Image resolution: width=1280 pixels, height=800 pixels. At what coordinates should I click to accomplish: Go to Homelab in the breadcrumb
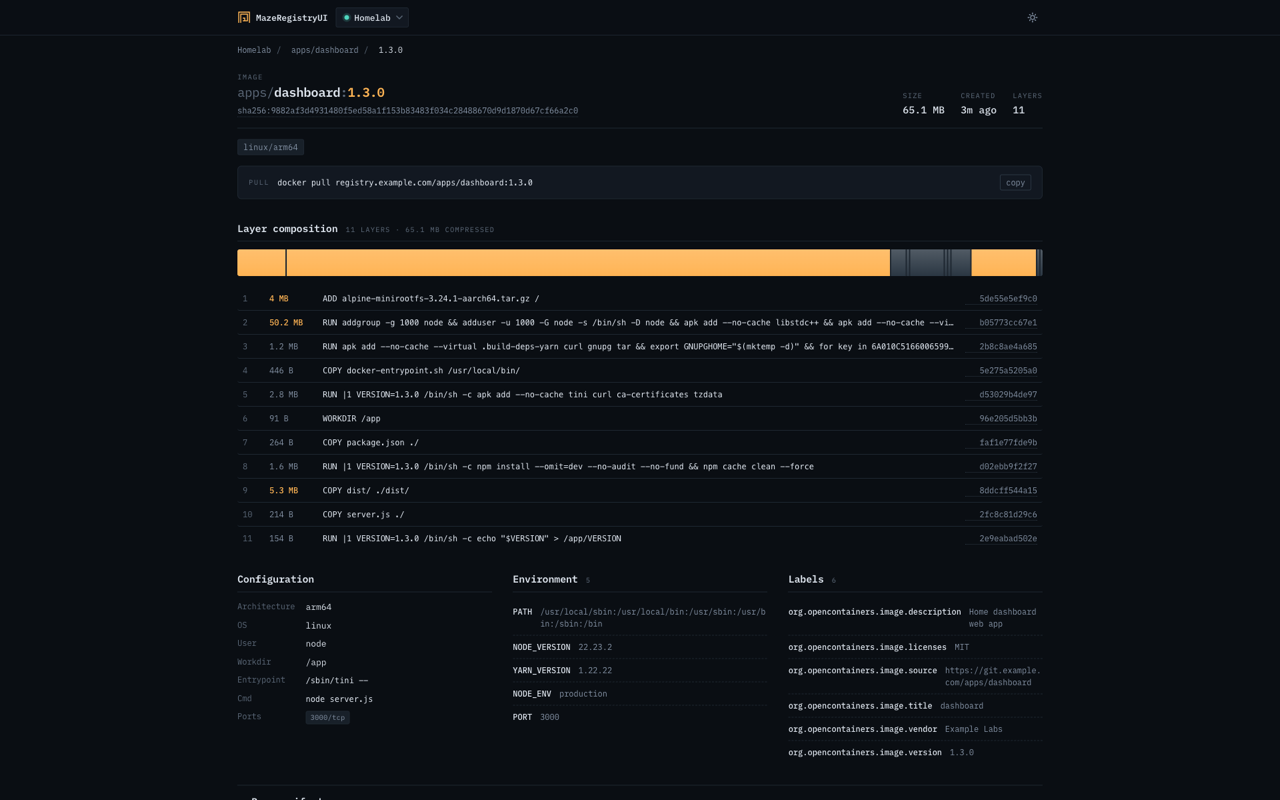click(254, 50)
